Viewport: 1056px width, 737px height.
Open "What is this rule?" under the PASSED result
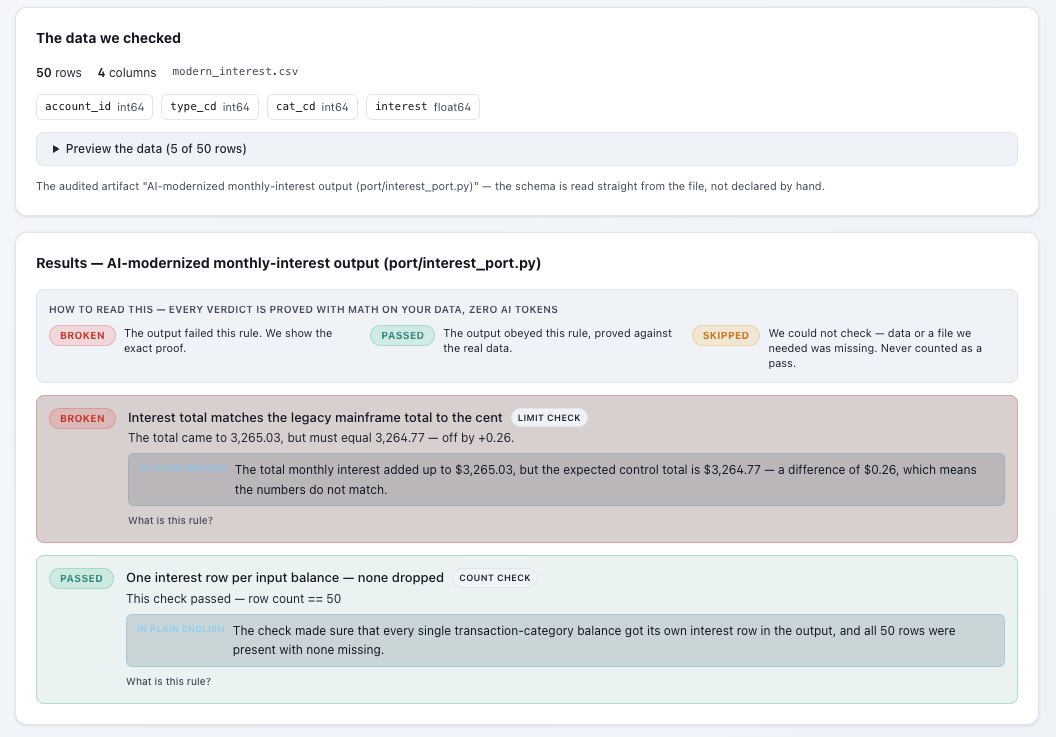pyautogui.click(x=168, y=682)
